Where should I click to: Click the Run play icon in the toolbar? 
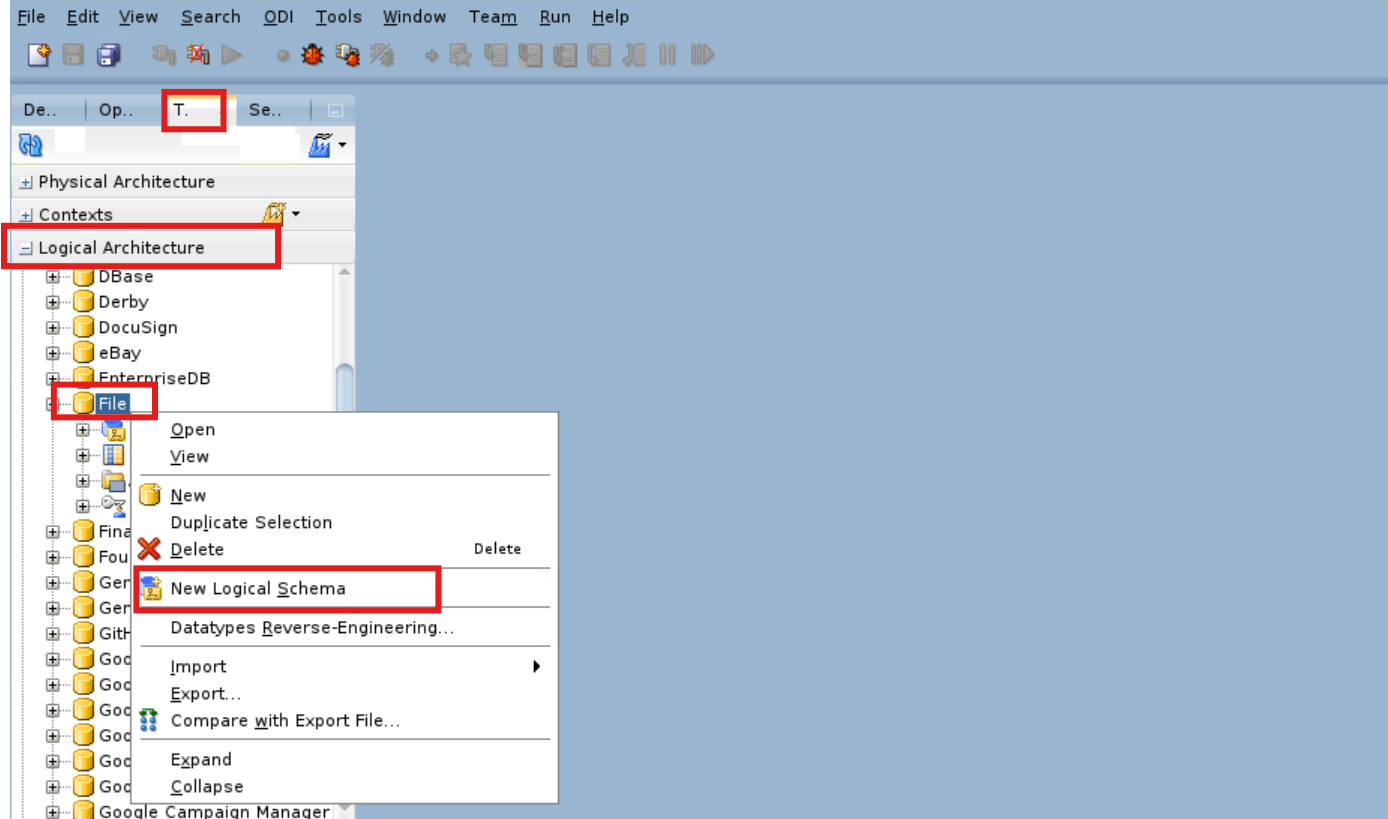pos(232,55)
